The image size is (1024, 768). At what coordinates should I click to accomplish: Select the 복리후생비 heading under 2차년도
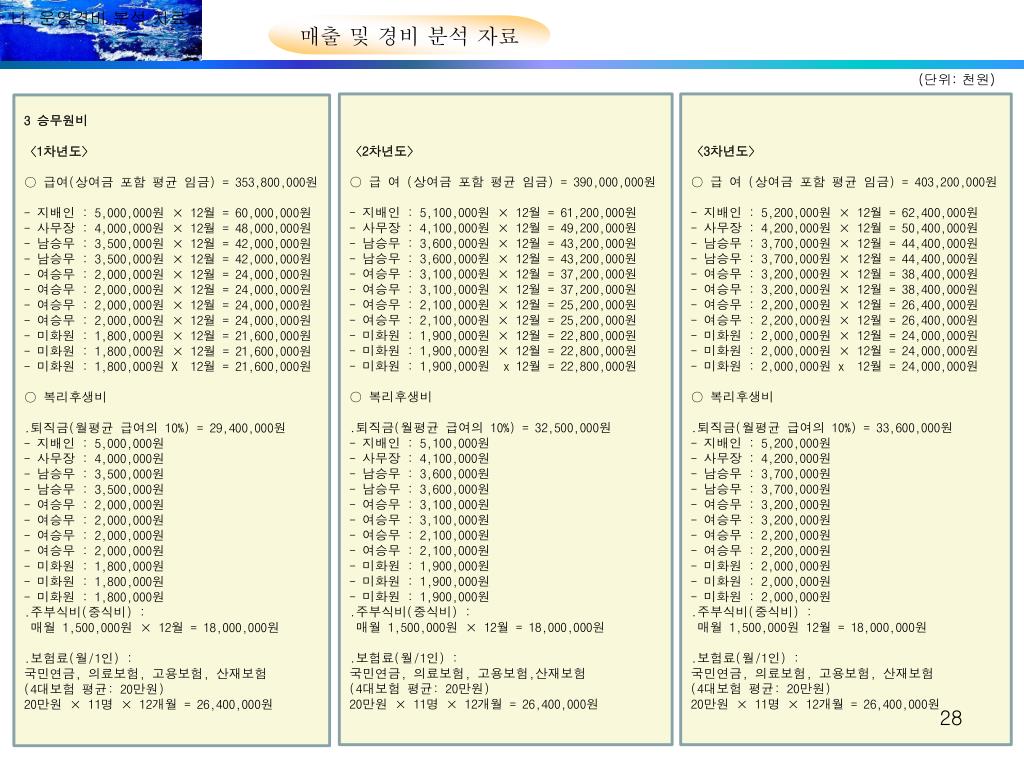[x=391, y=397]
